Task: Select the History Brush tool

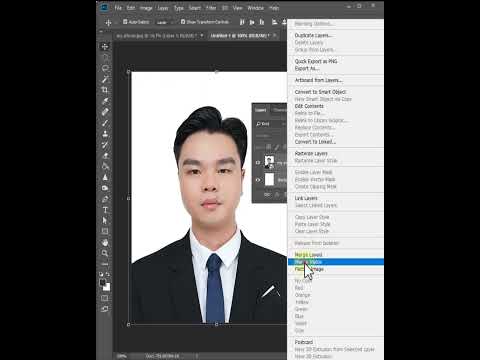Action: coord(105,145)
